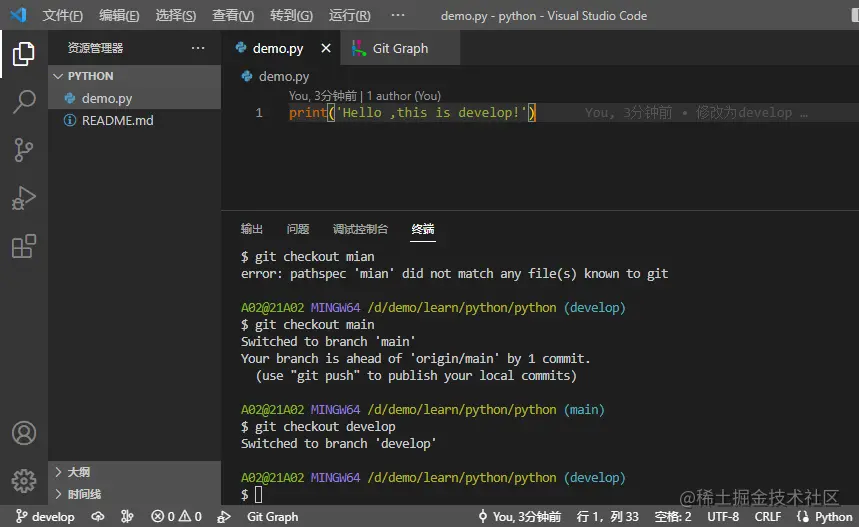Click the Python file icon in demo.py tab

click(x=240, y=48)
